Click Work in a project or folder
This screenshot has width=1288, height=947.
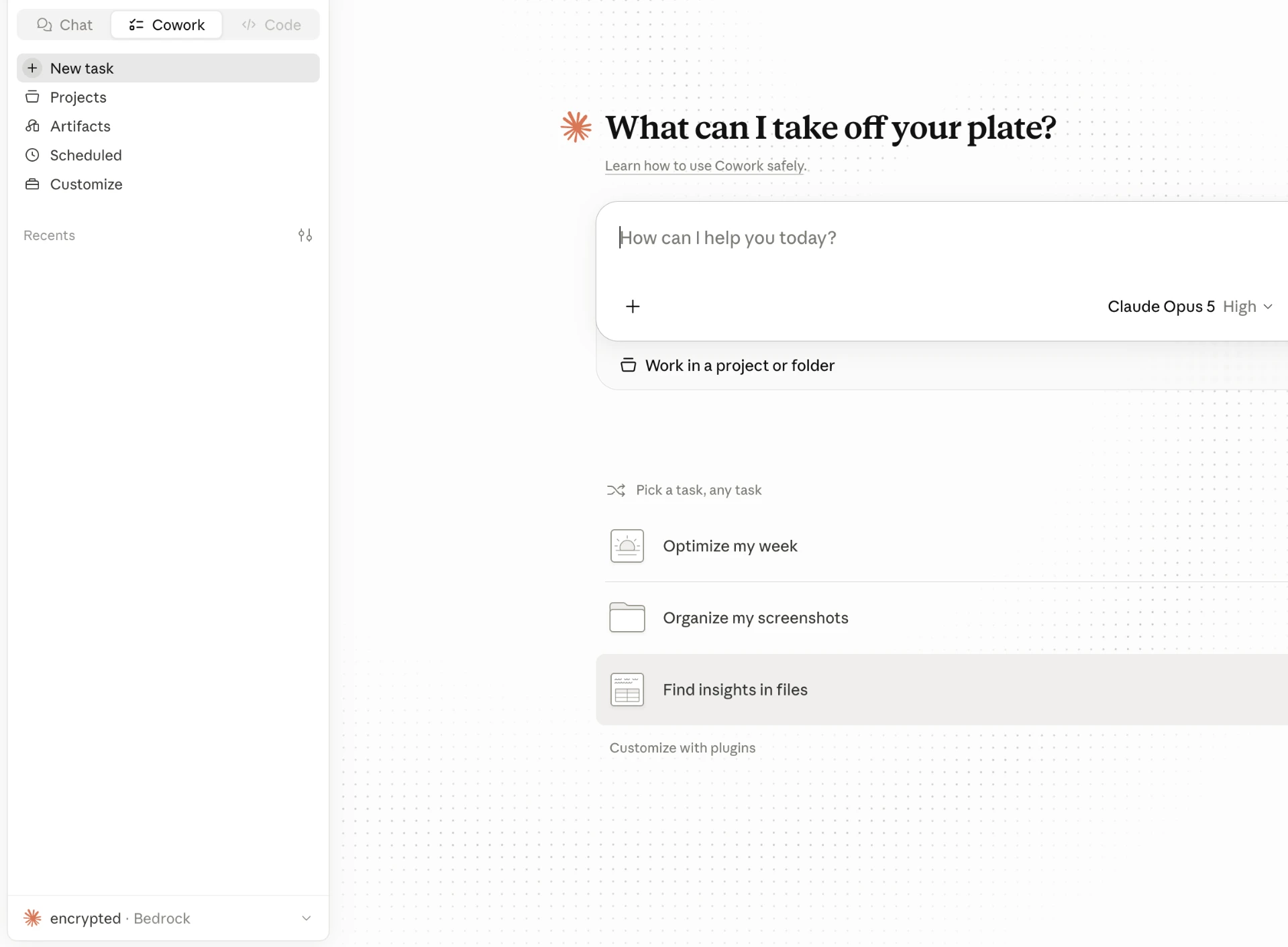727,366
